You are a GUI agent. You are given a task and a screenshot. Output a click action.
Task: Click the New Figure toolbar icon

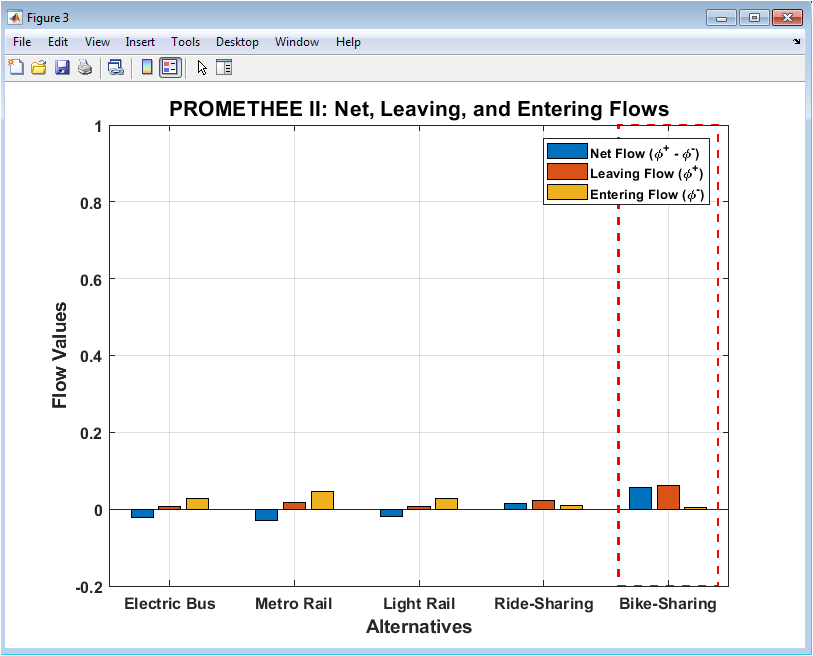(x=16, y=67)
